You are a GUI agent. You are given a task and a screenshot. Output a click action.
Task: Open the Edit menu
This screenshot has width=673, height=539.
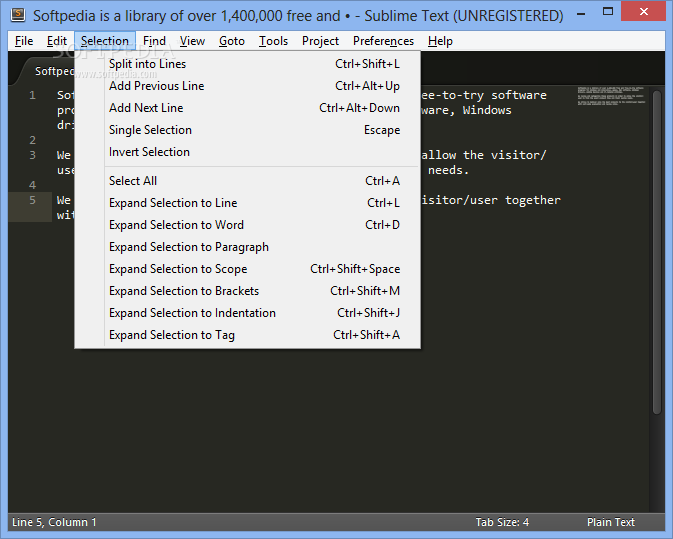coord(57,41)
